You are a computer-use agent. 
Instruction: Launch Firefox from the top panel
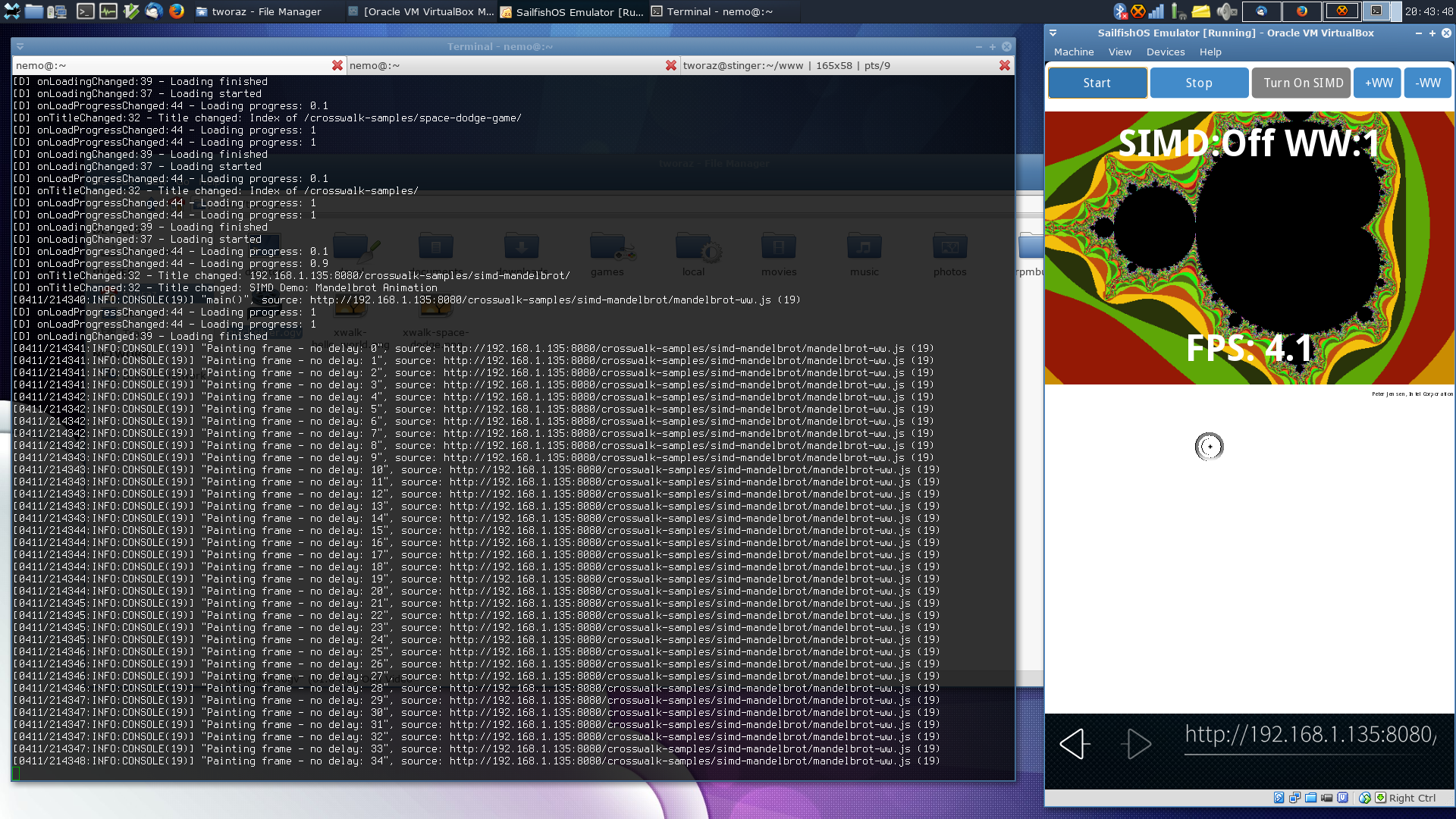point(177,11)
